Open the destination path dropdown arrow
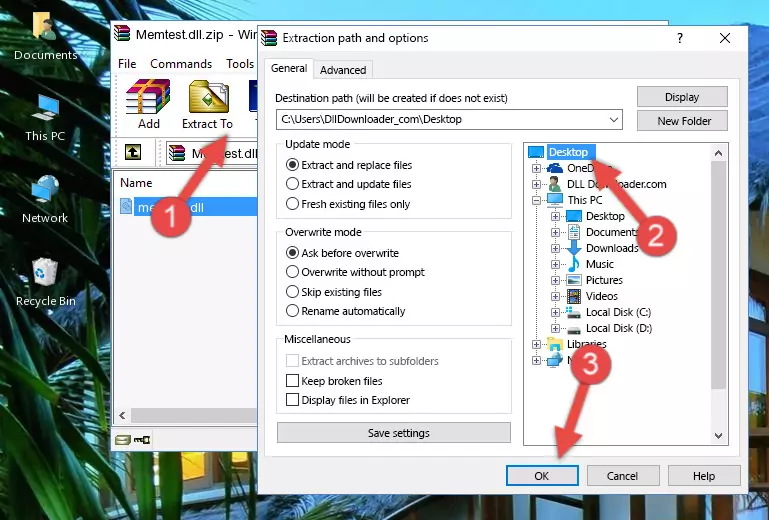 coord(614,119)
